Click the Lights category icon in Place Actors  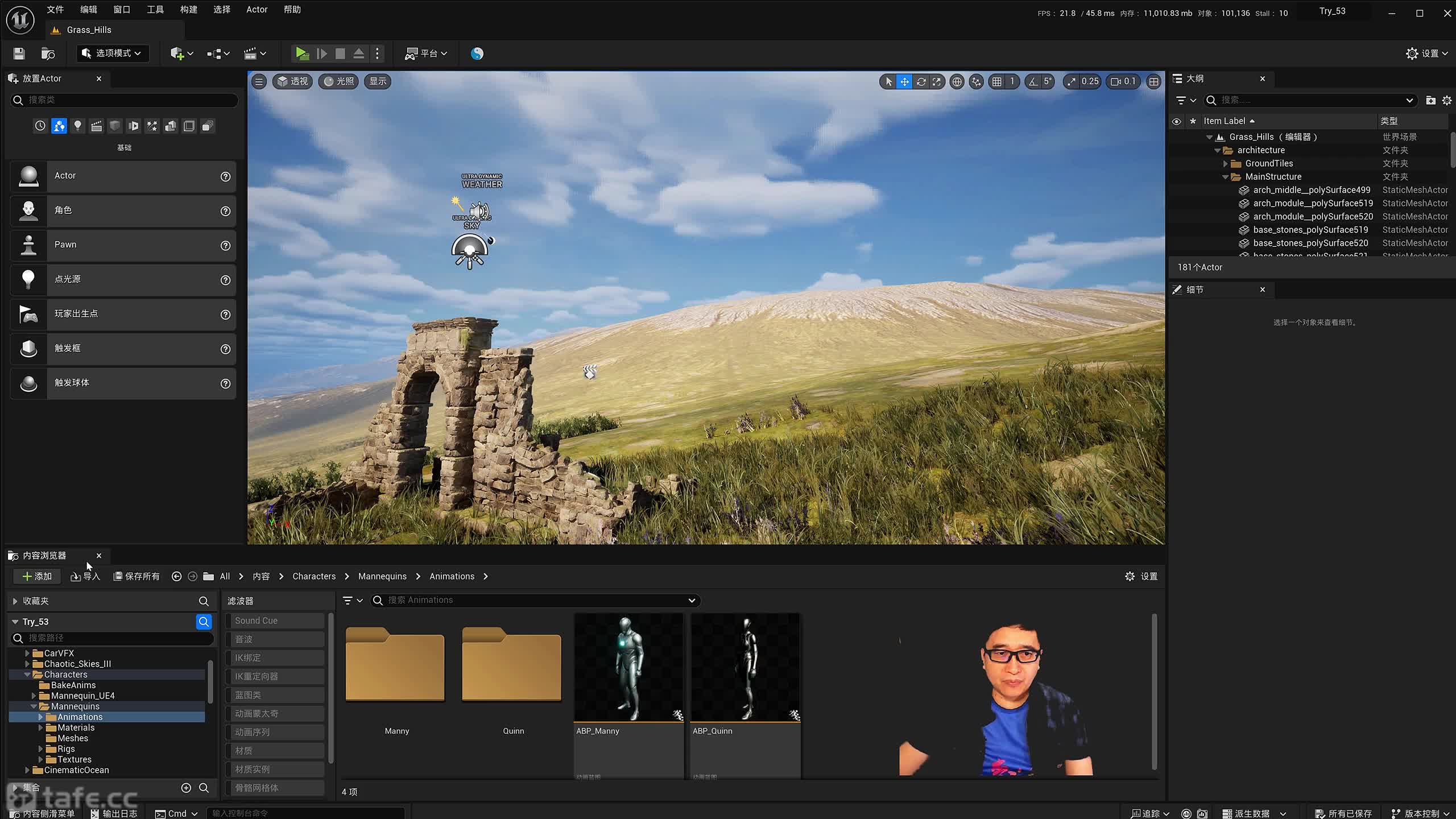(78, 126)
